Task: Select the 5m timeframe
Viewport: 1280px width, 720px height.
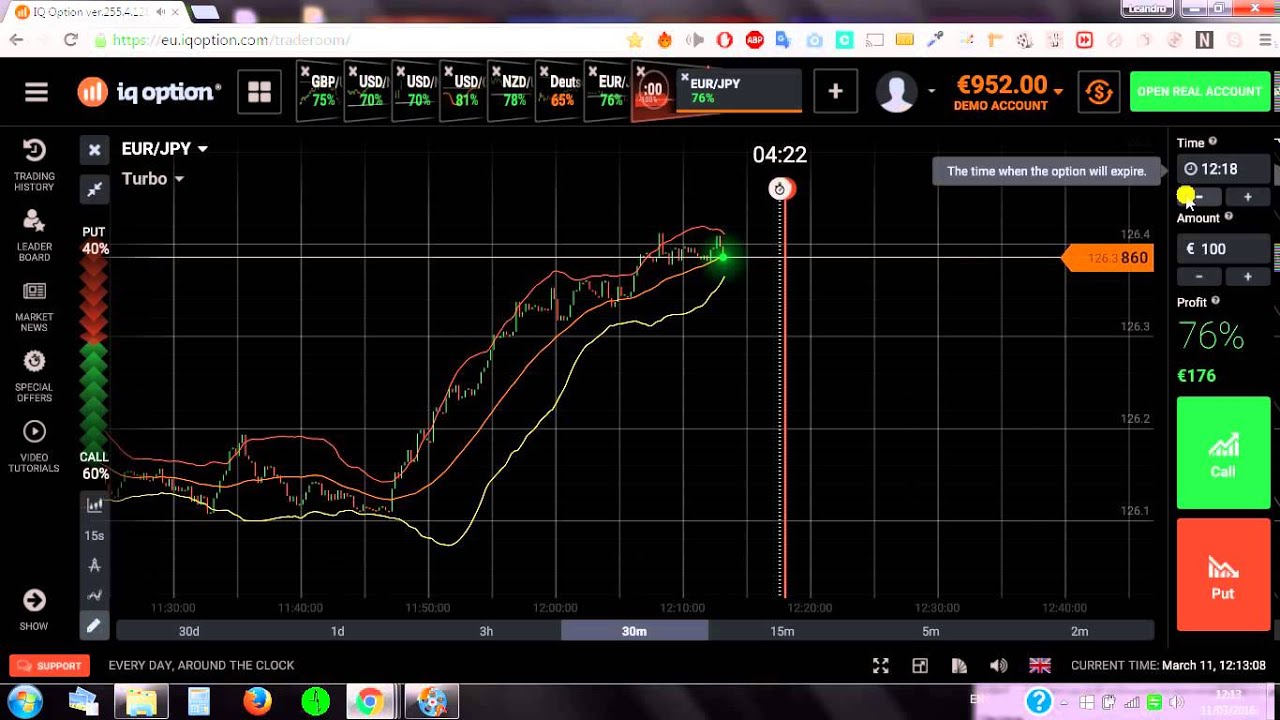Action: [931, 631]
